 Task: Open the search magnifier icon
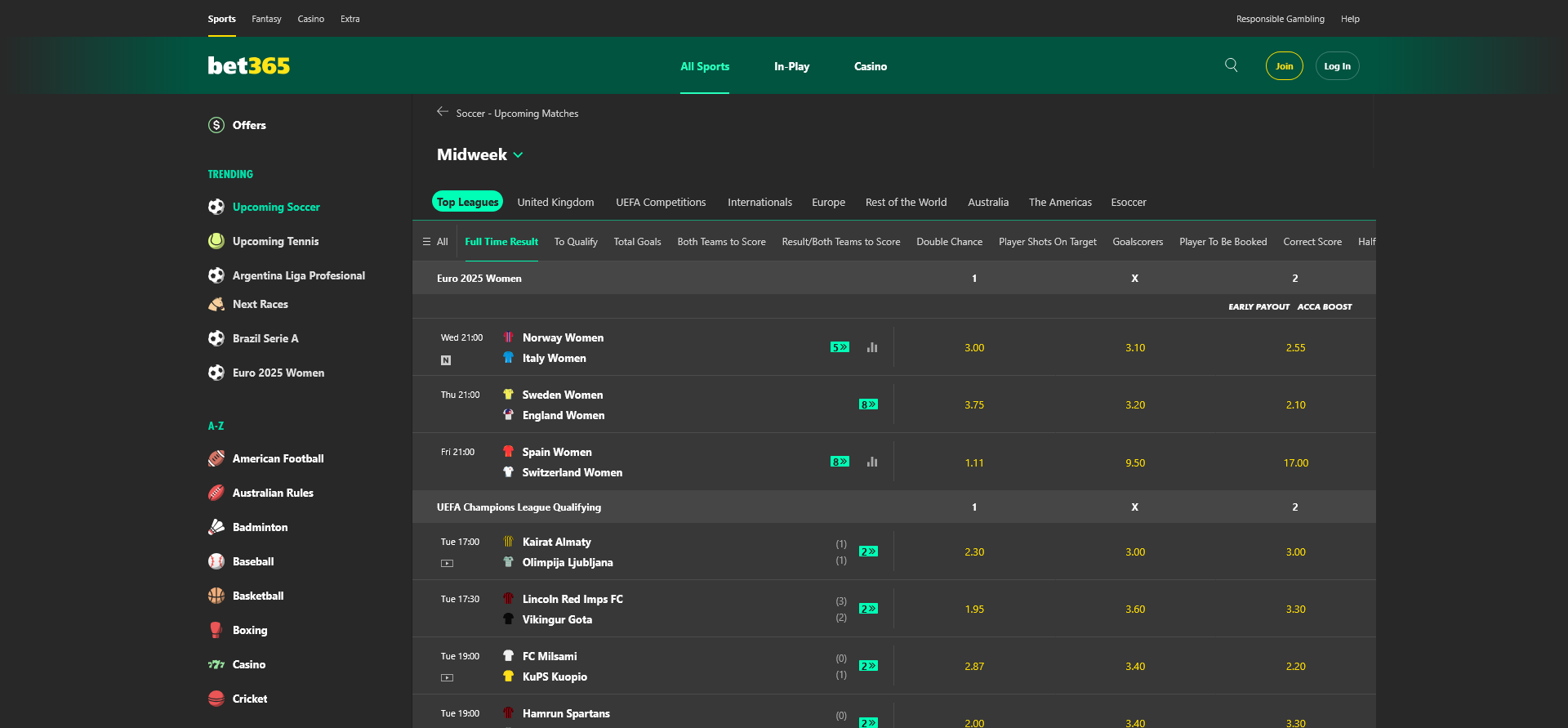(x=1232, y=65)
